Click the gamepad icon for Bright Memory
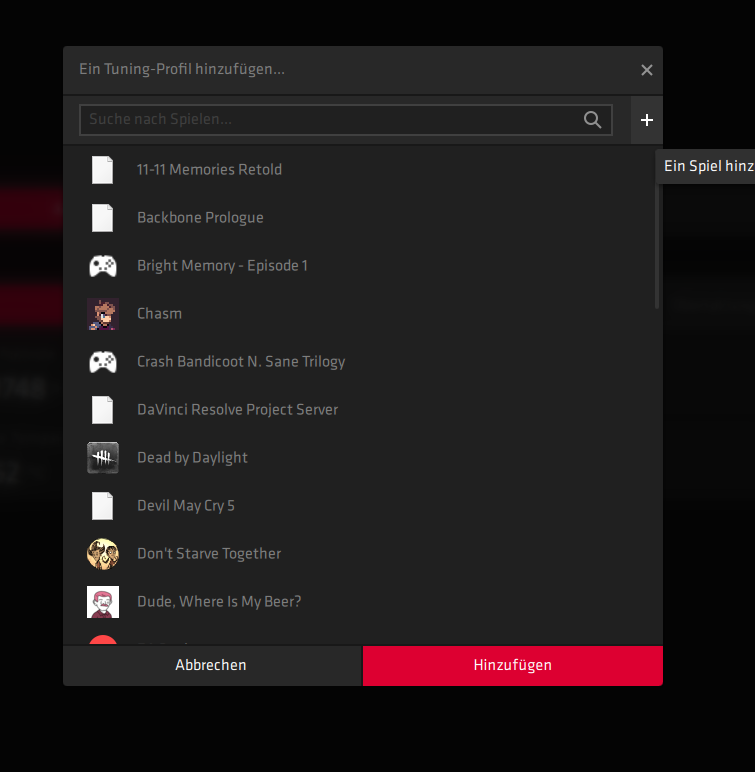 coord(102,266)
